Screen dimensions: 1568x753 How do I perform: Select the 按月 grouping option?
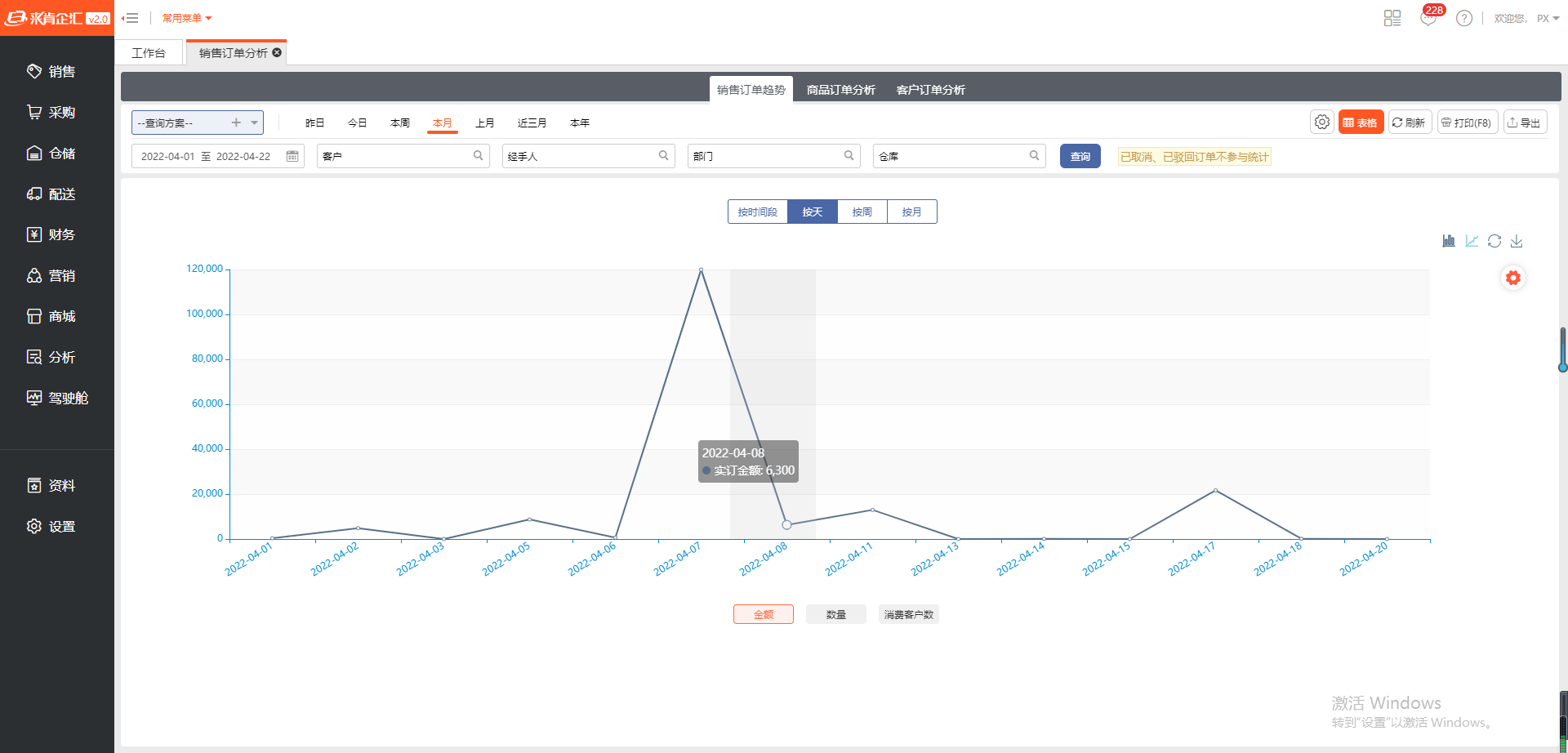tap(911, 212)
